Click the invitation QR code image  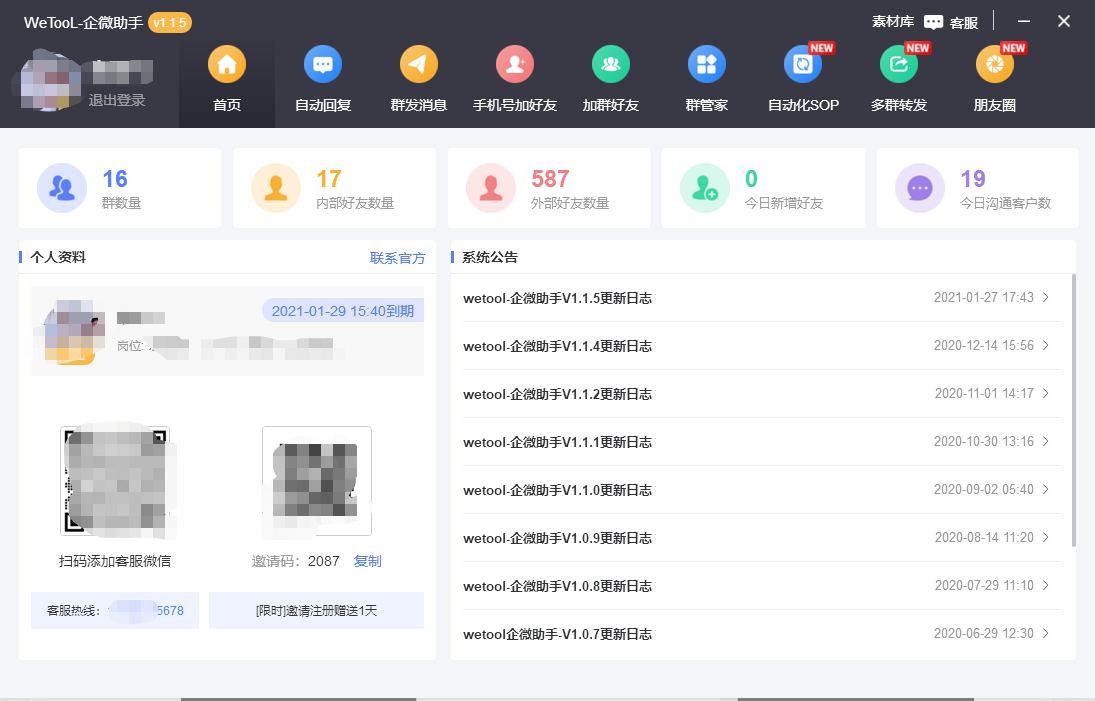click(x=317, y=481)
